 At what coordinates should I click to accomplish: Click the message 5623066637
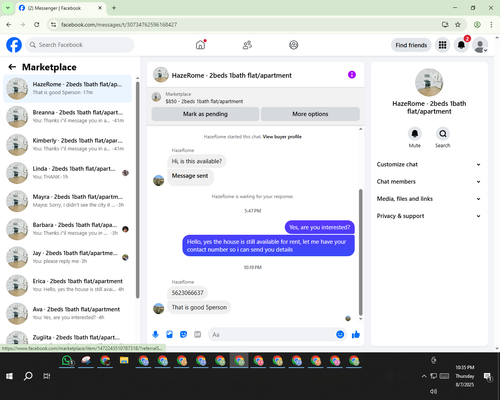187,293
